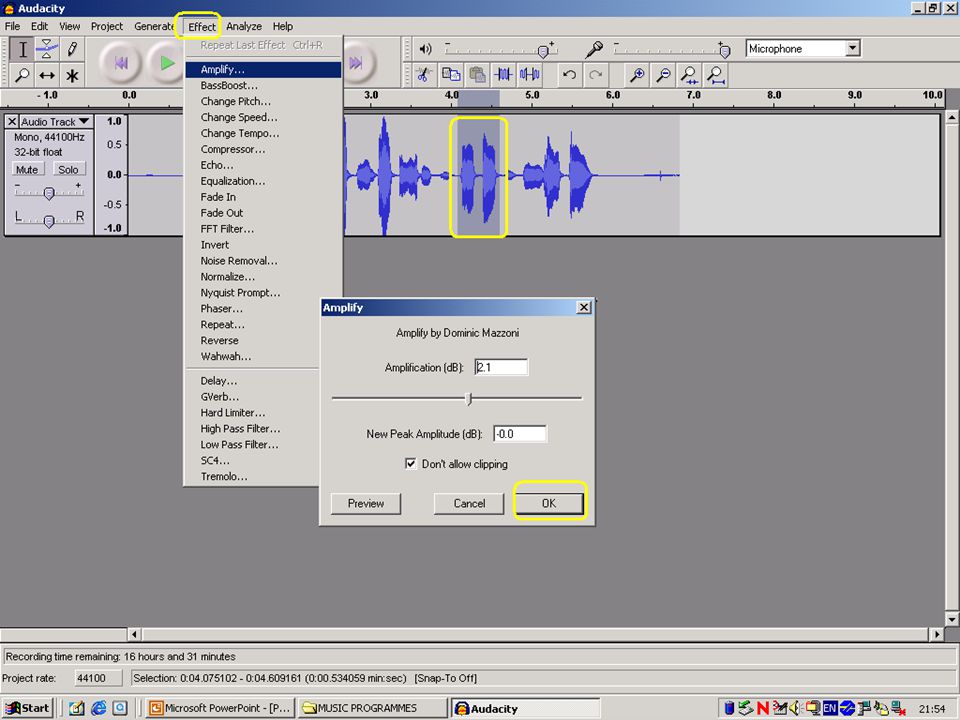Viewport: 960px width, 720px height.
Task: Click the Paste icon in edit toolbar
Action: (x=478, y=75)
